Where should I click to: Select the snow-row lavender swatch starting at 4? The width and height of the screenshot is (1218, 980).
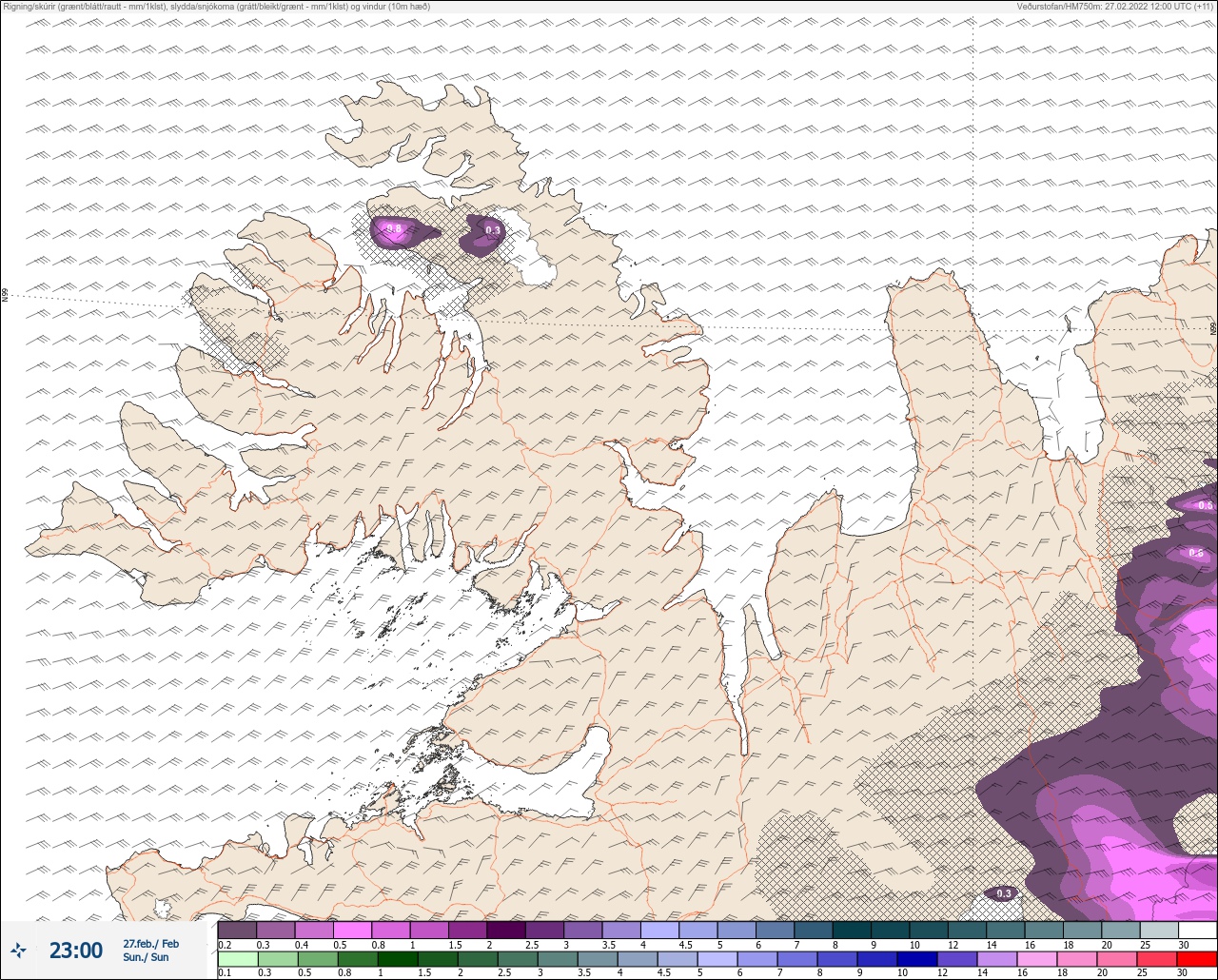click(660, 930)
